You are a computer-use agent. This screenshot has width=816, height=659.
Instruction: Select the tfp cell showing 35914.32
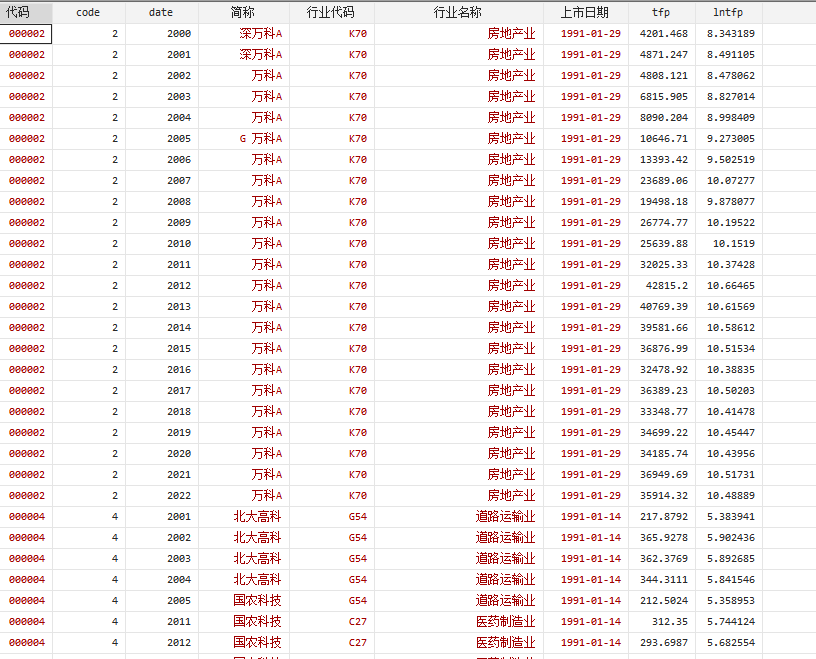[x=664, y=496]
